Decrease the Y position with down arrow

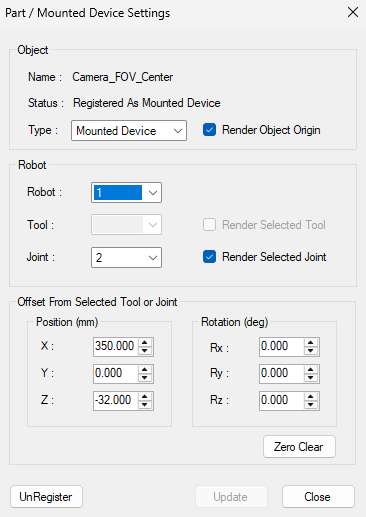pos(145,378)
